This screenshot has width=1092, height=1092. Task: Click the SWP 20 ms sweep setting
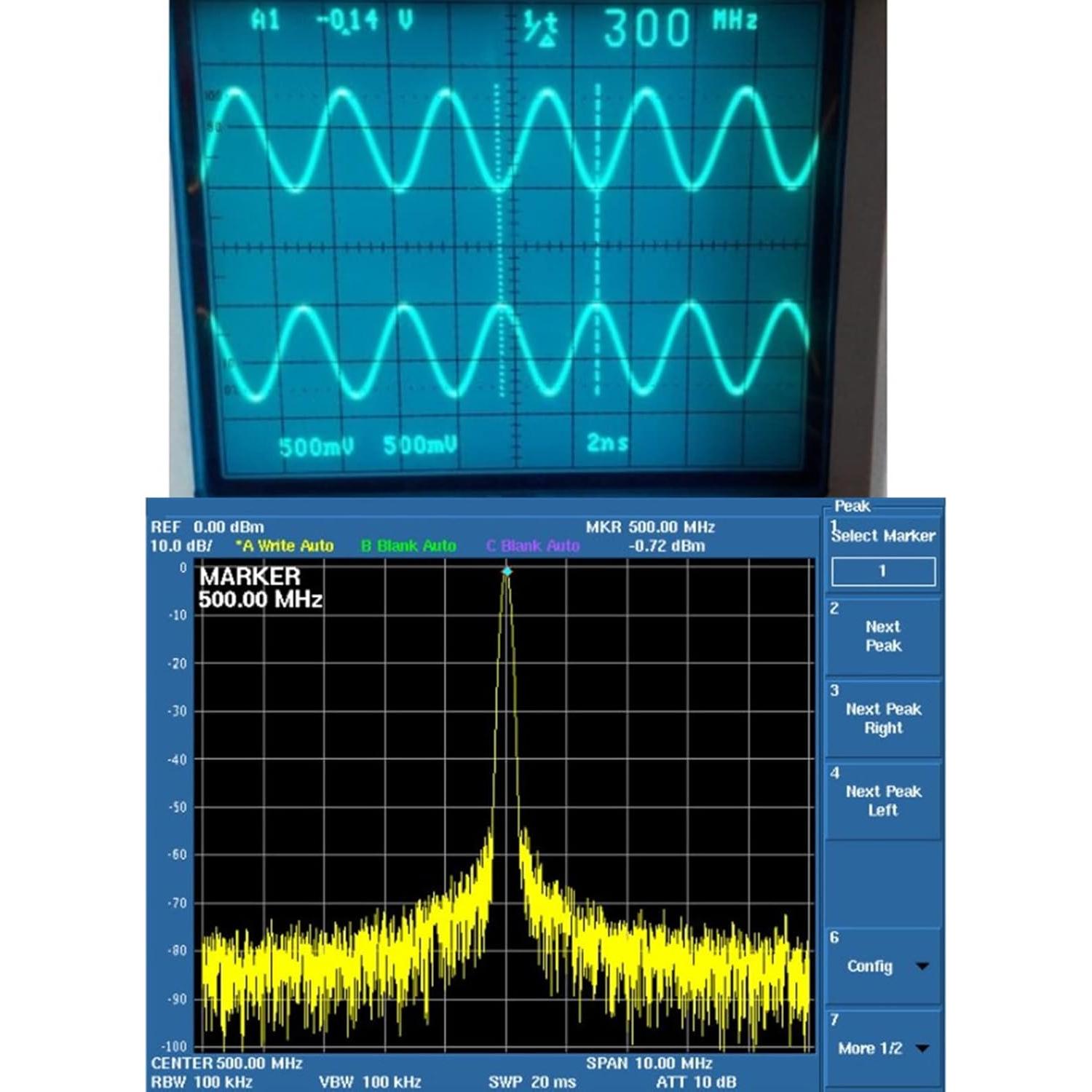[532, 1082]
